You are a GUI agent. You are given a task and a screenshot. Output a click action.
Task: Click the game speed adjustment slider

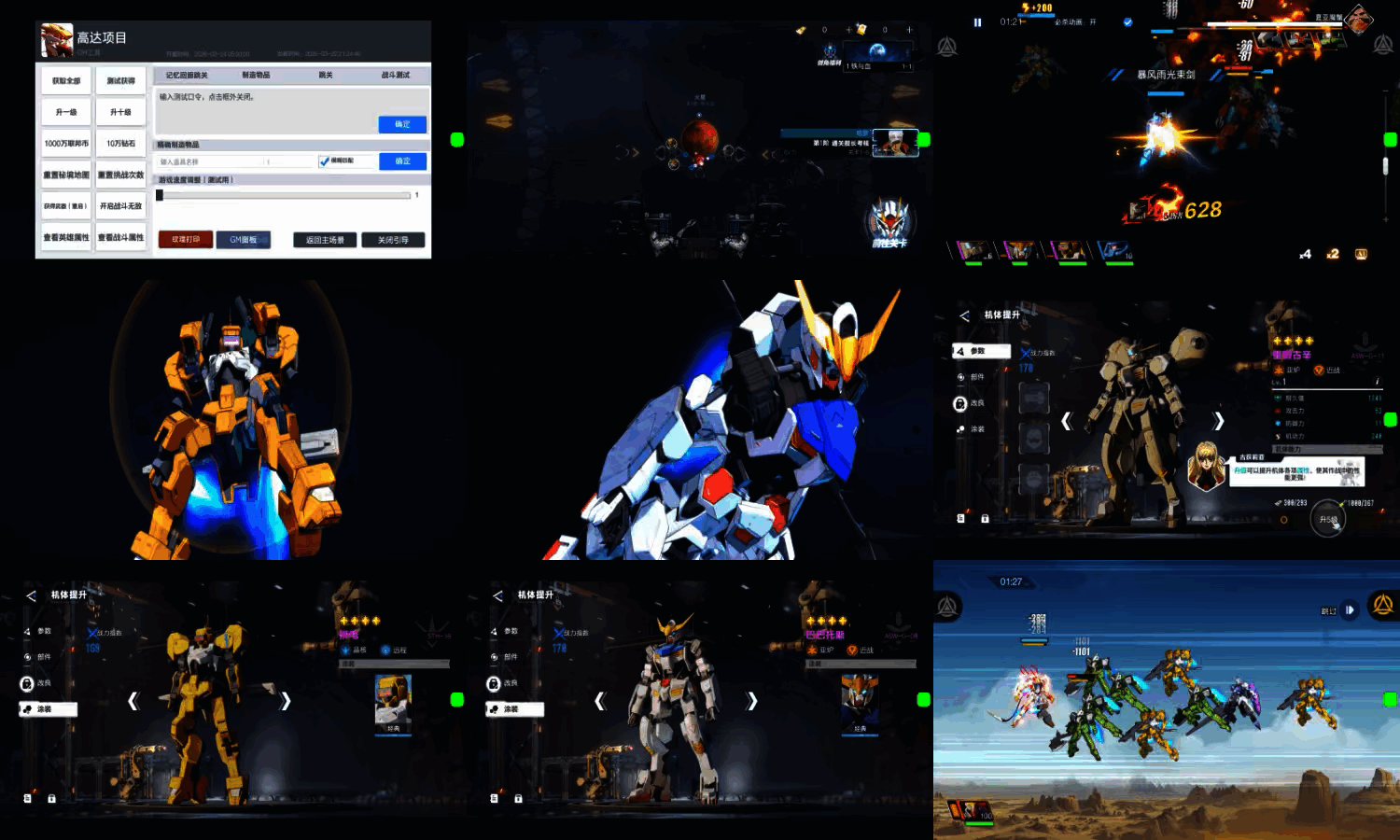pos(285,196)
